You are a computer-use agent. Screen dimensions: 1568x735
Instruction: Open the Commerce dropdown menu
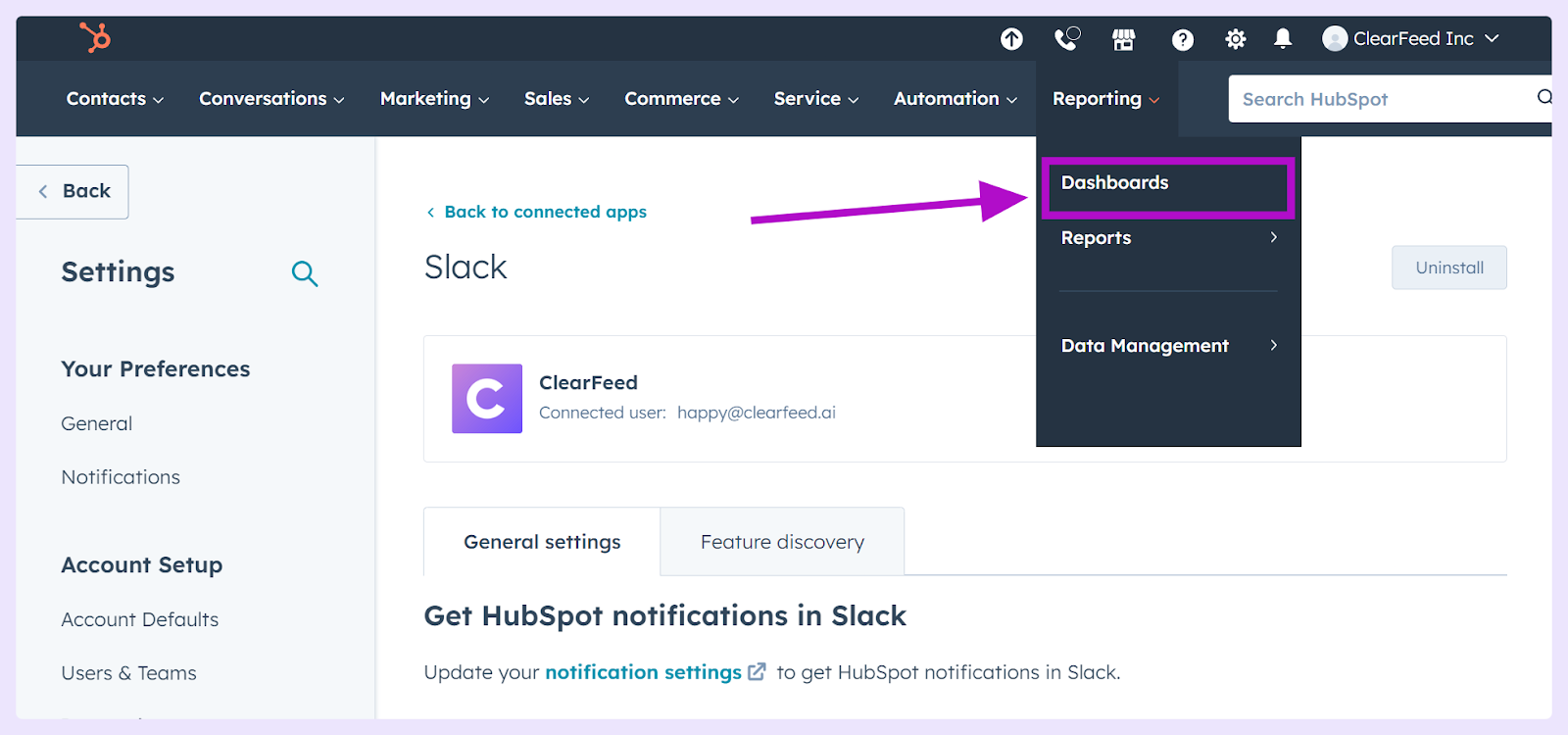[681, 99]
